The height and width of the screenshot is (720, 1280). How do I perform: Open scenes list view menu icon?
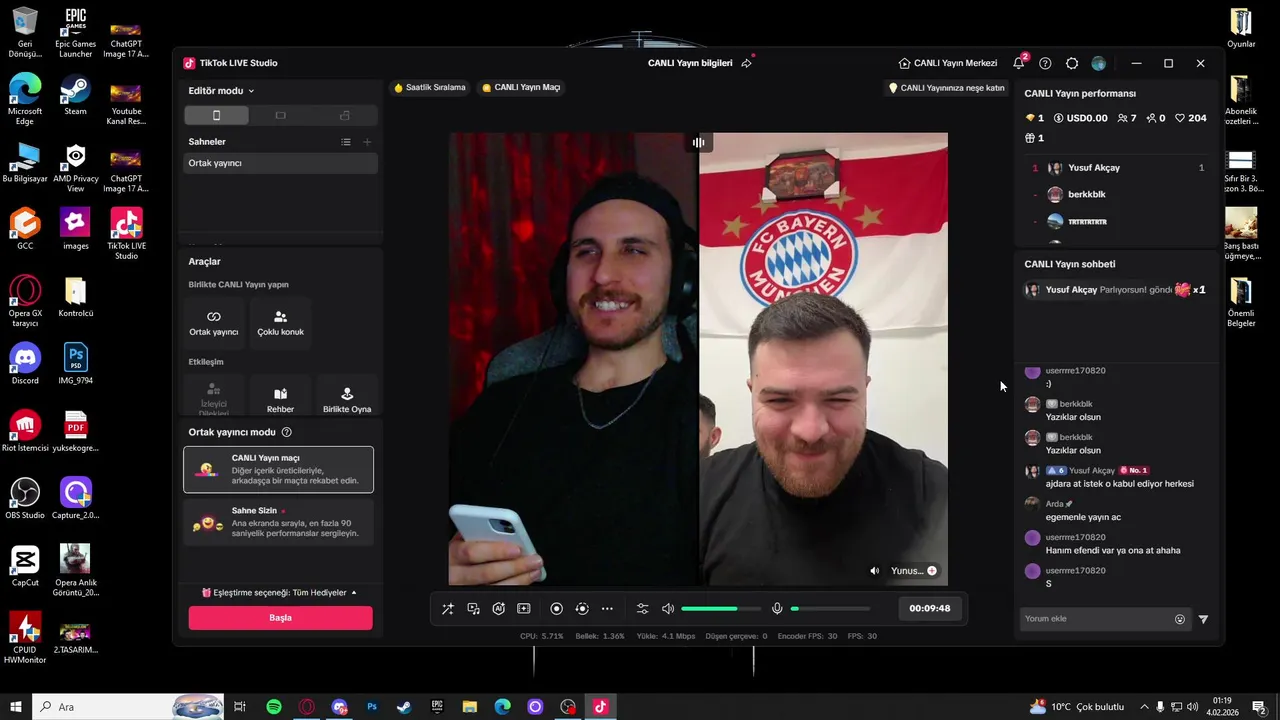[x=346, y=142]
